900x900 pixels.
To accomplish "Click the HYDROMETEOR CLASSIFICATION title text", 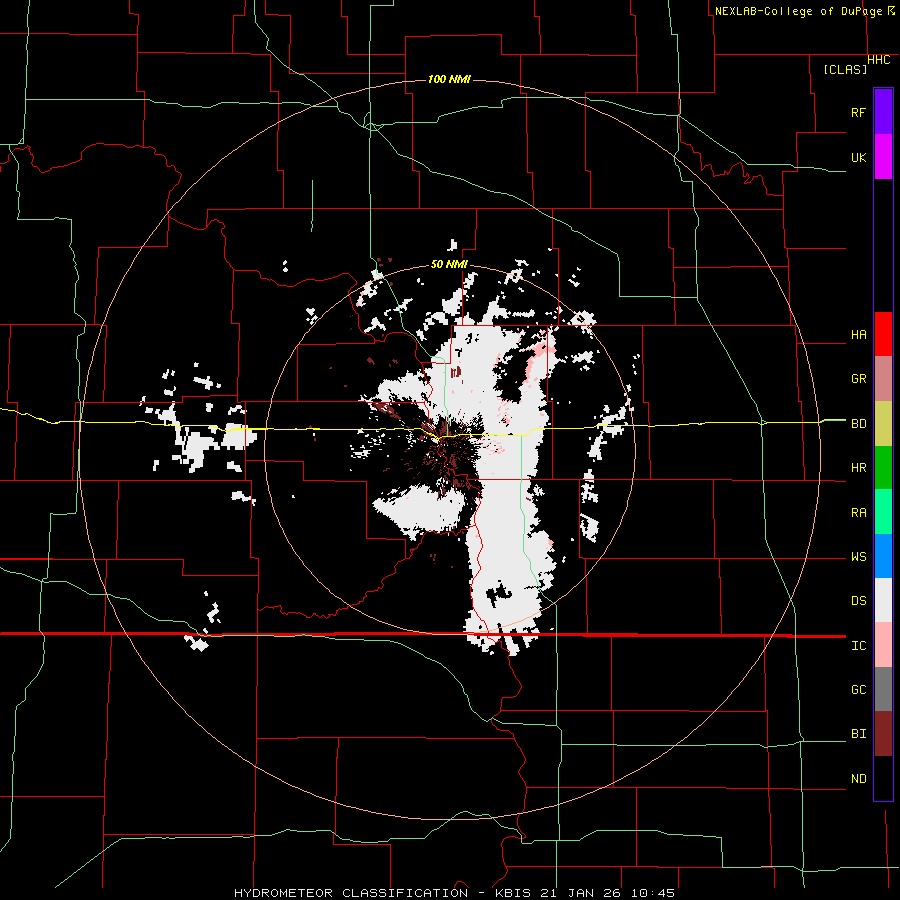I will pos(351,893).
